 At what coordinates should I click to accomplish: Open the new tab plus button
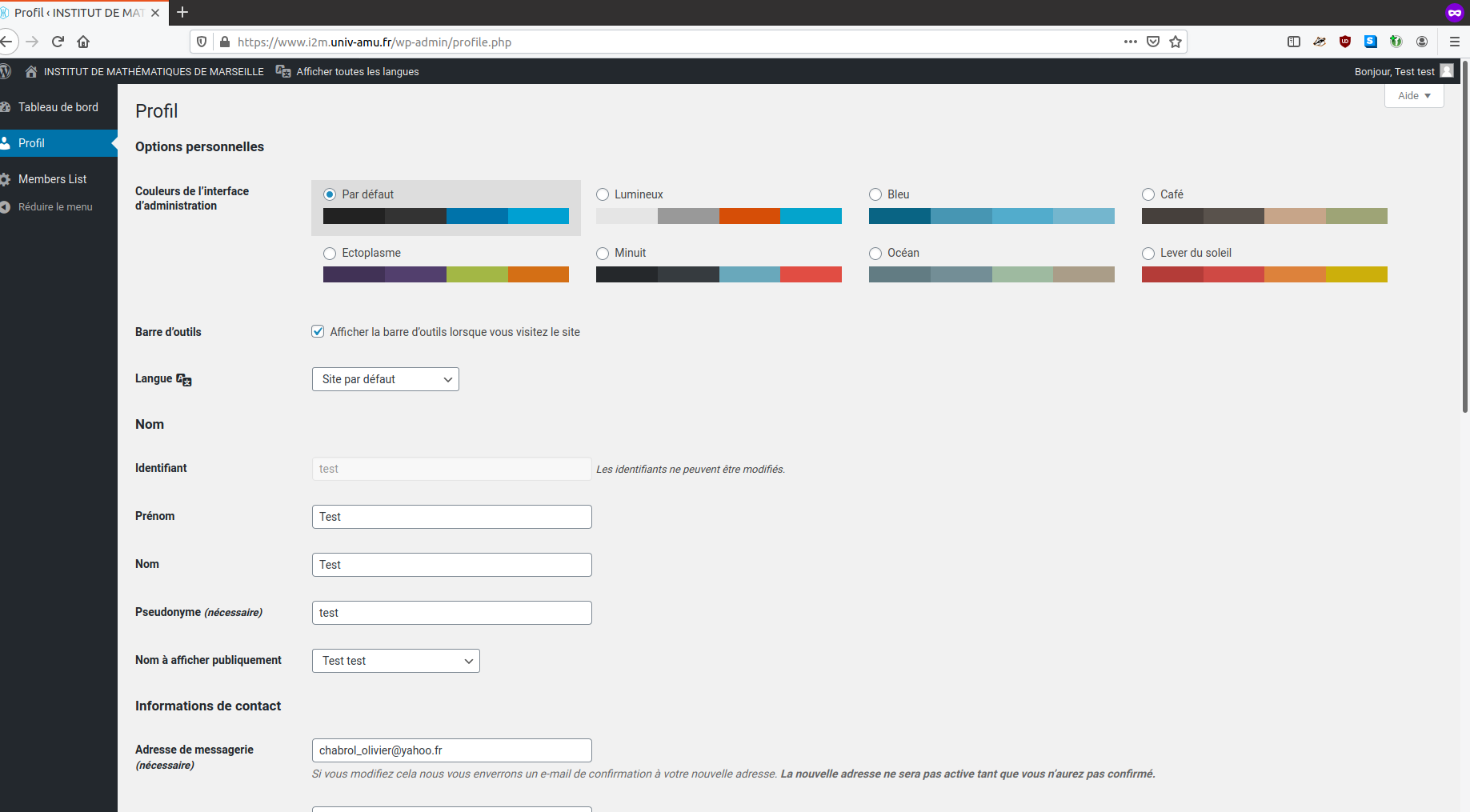182,12
